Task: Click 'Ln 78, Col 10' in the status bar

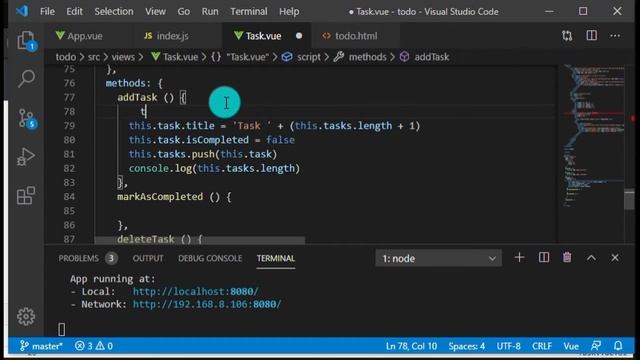Action: point(411,346)
